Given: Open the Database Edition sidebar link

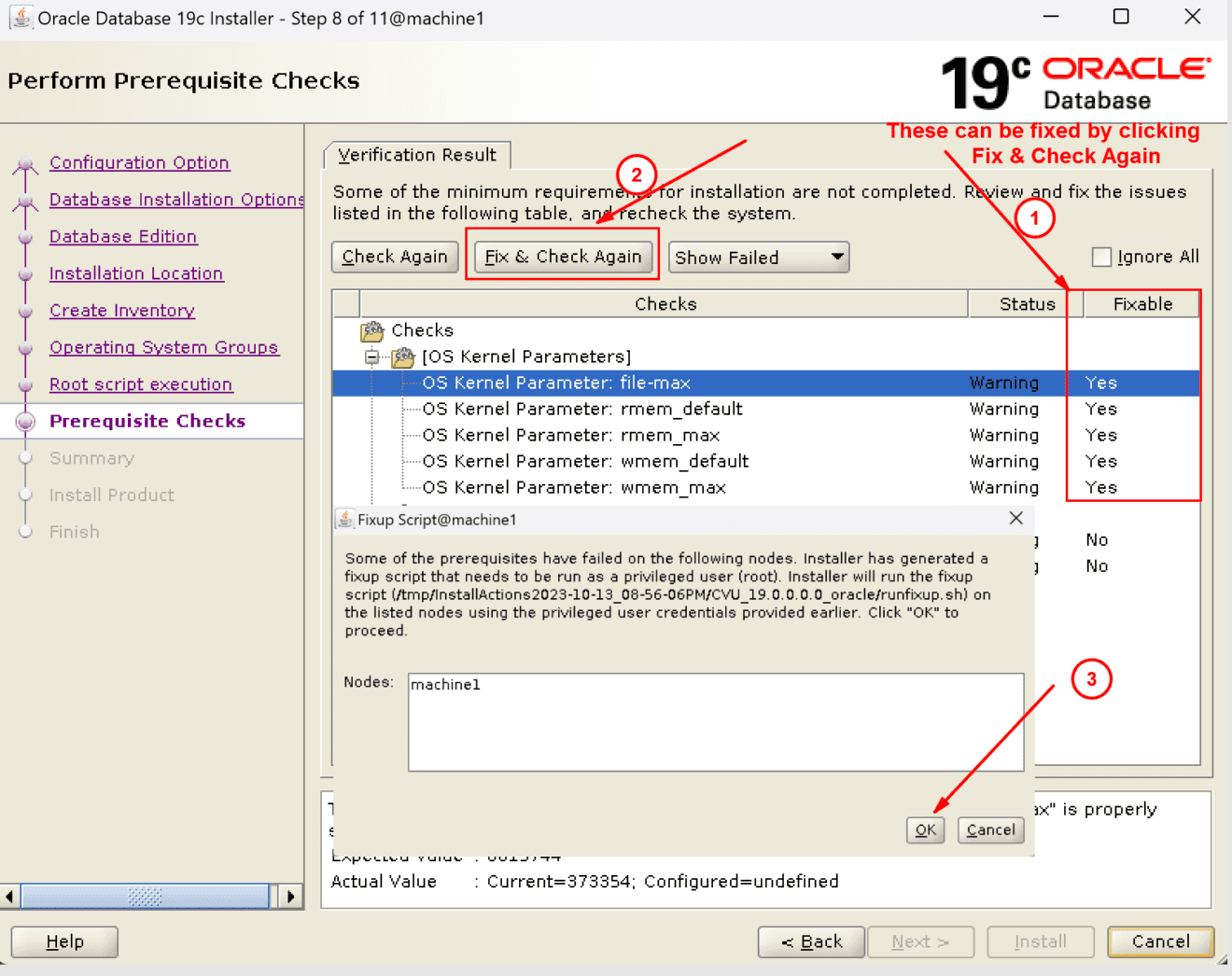Looking at the screenshot, I should point(122,236).
